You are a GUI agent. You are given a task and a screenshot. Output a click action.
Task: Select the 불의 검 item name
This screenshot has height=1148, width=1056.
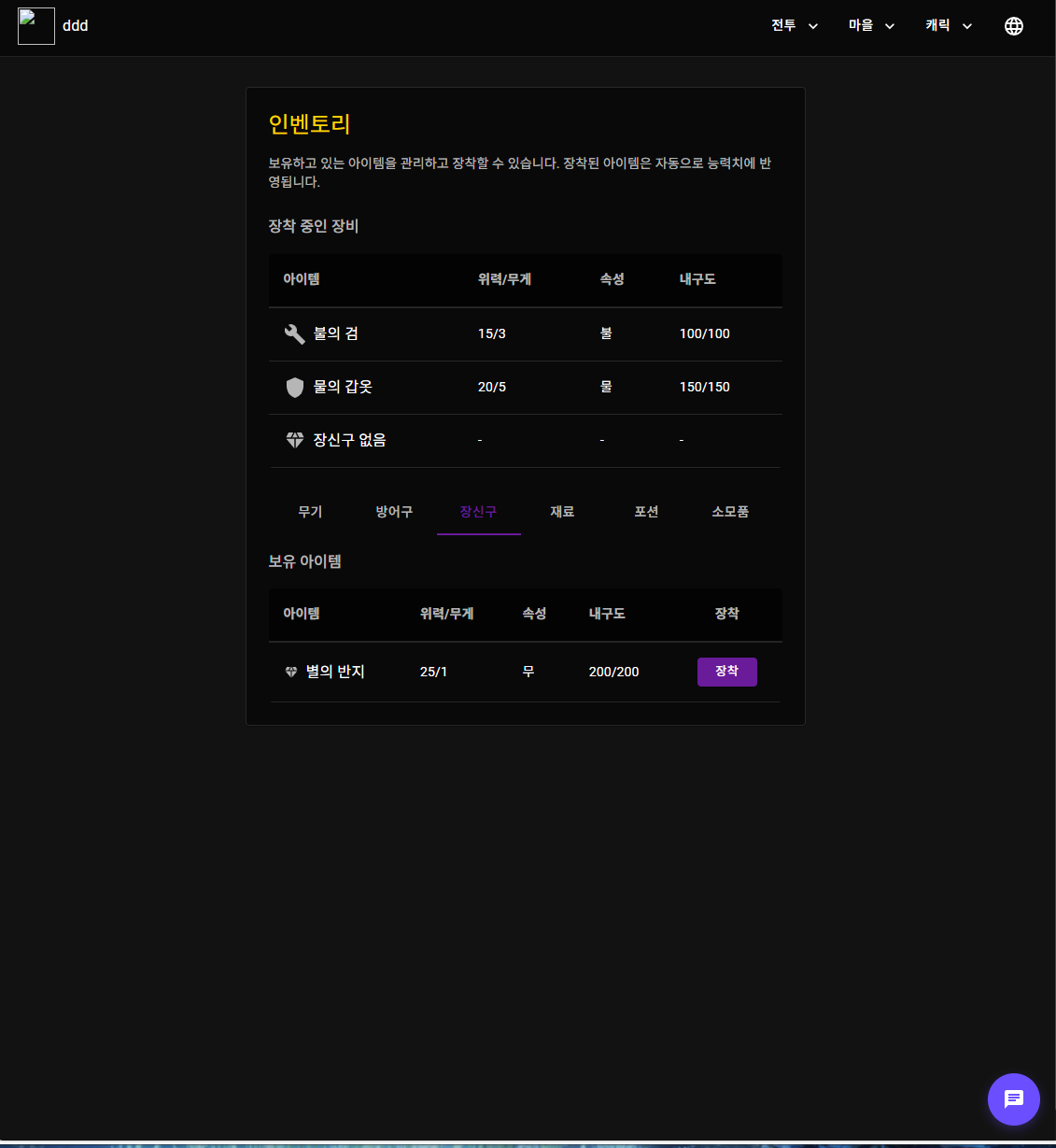[336, 333]
